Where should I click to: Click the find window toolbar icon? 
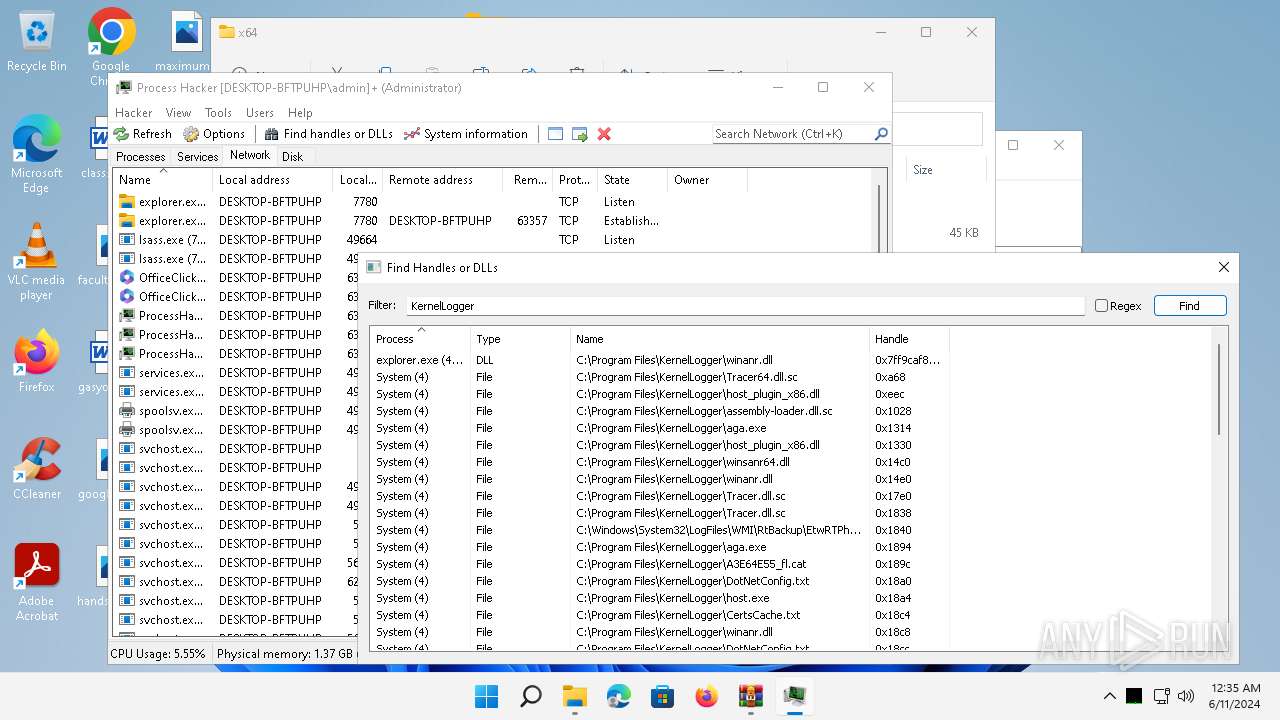point(555,134)
